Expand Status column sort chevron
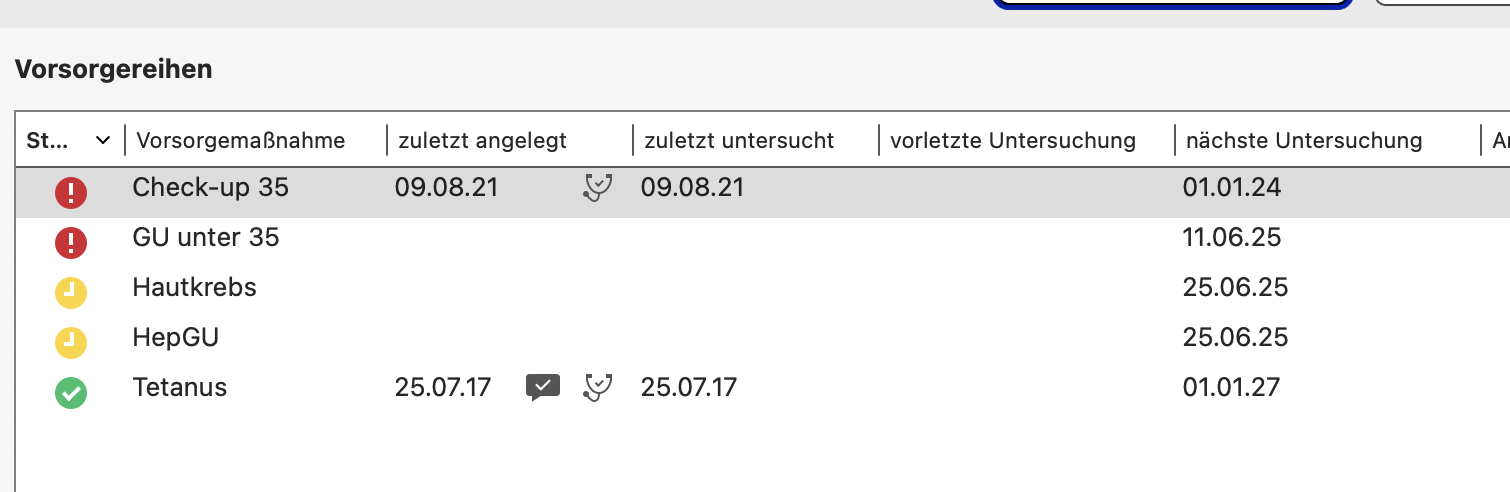This screenshot has height=492, width=1510. (x=102, y=141)
